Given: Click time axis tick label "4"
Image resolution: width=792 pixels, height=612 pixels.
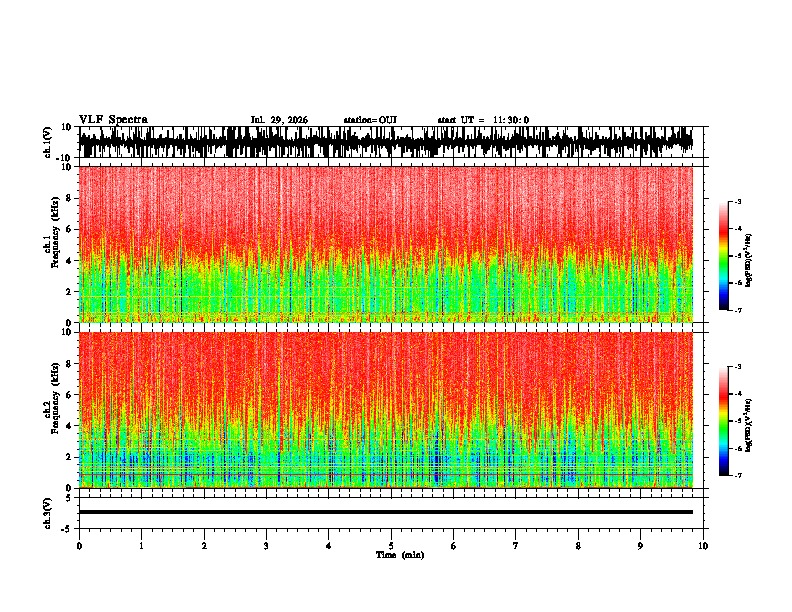Looking at the screenshot, I should coord(329,546).
